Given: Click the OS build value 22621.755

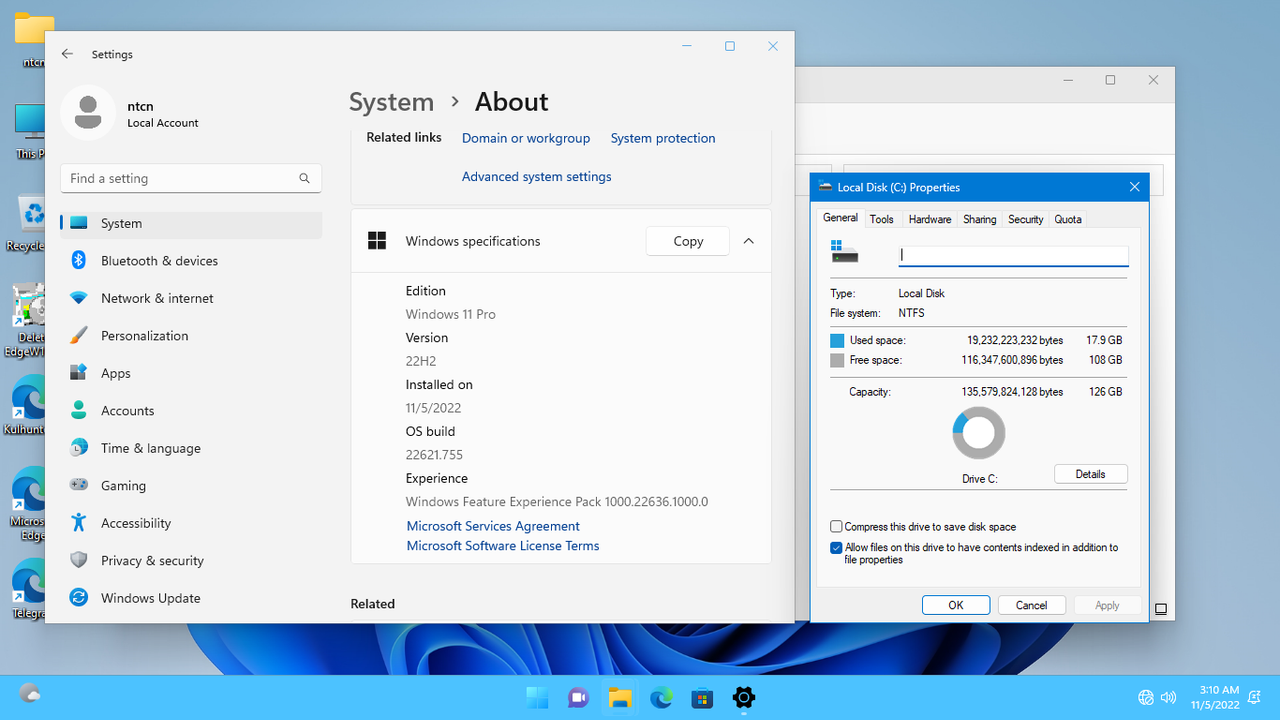Looking at the screenshot, I should point(434,455).
